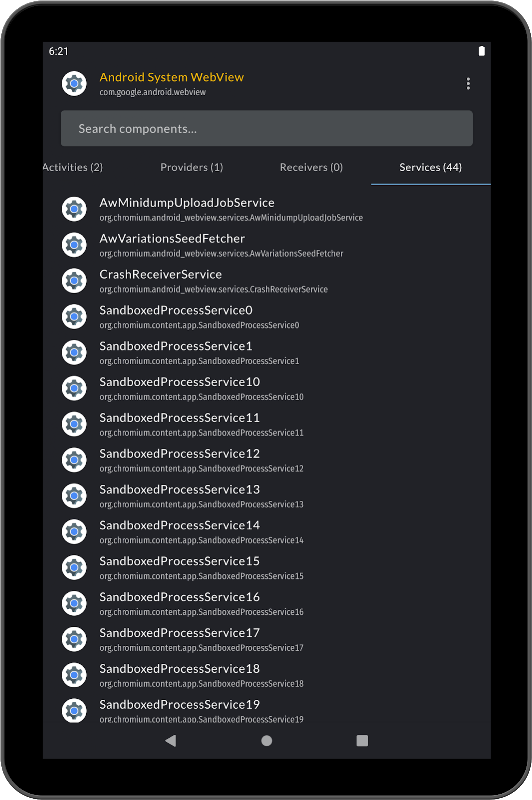This screenshot has width=532, height=800.
Task: Tap the CrashReceiverService gear icon
Action: (x=74, y=281)
